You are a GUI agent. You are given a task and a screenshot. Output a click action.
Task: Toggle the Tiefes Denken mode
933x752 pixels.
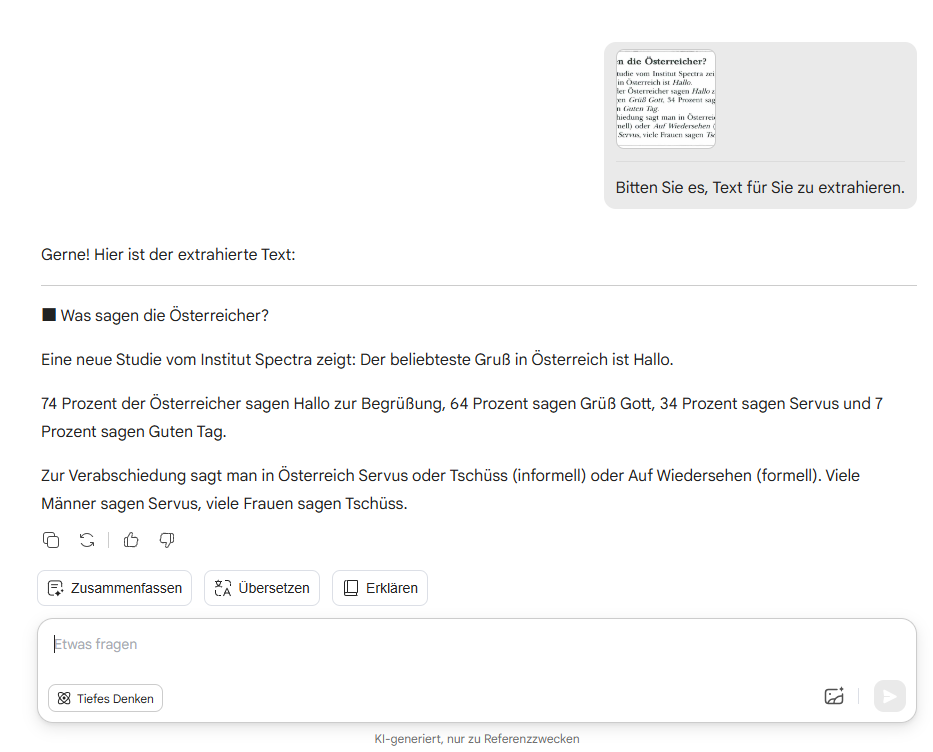105,698
